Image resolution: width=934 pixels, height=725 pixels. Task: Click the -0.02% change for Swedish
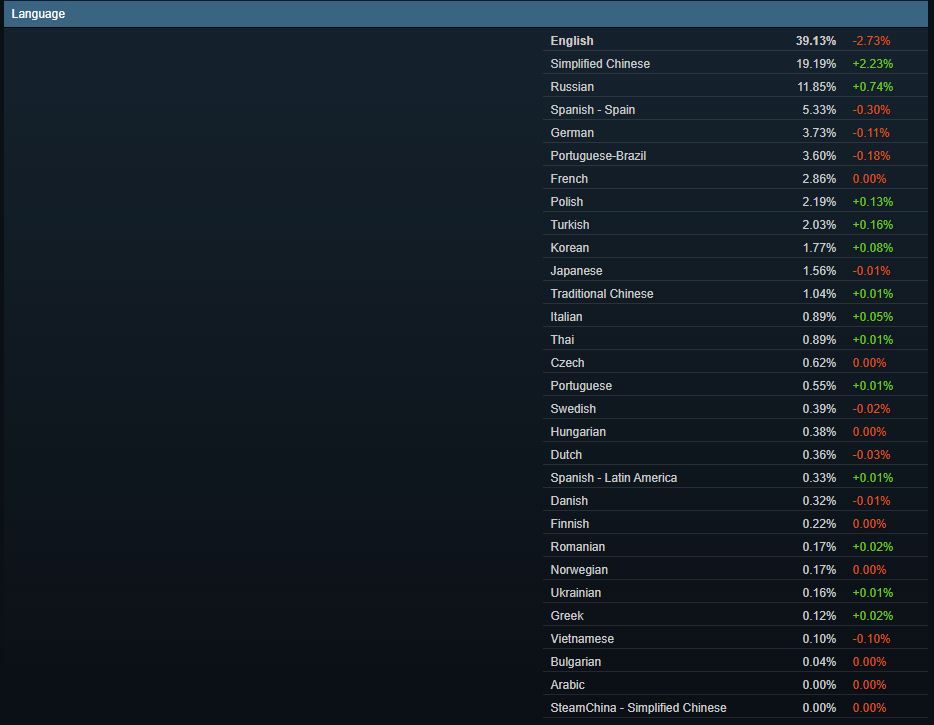coord(871,409)
